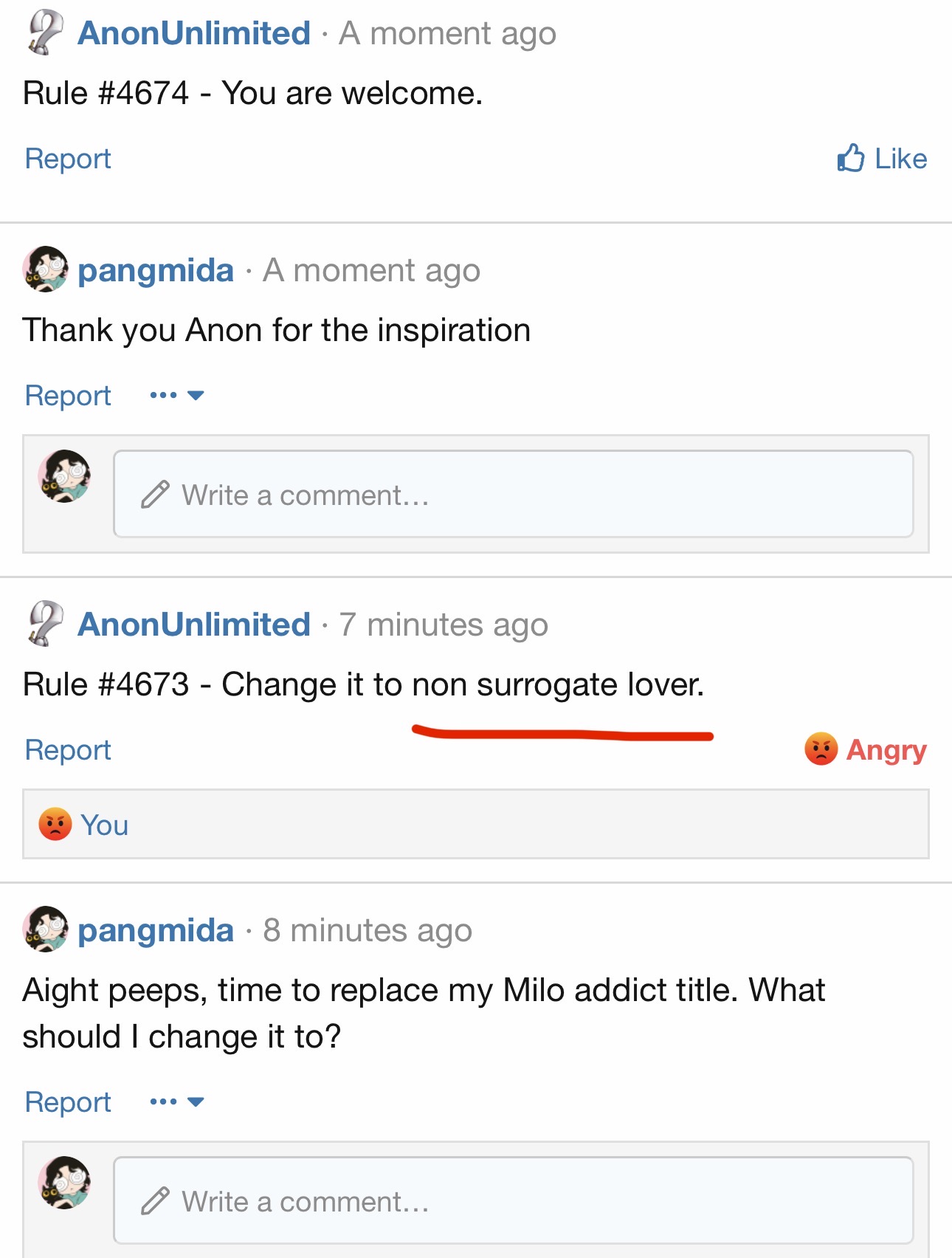Screen dimensions: 952x1258
Task: Expand the options dropdown under the Milo addict post
Action: [177, 1102]
